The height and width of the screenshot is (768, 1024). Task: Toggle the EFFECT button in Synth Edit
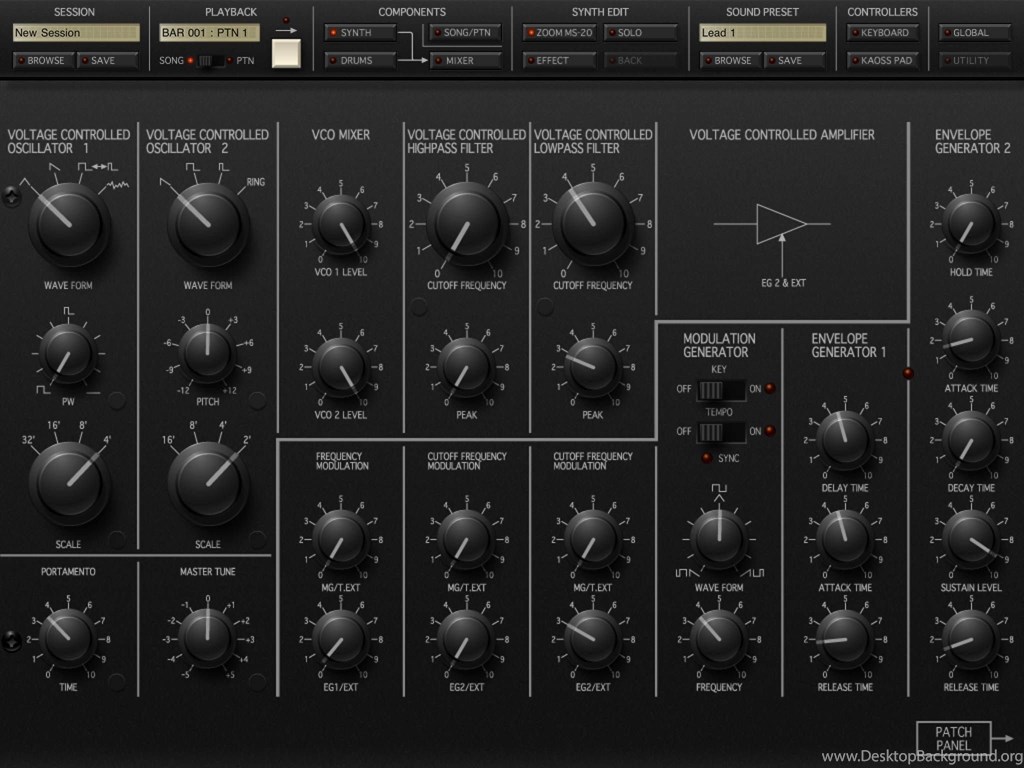tap(559, 60)
